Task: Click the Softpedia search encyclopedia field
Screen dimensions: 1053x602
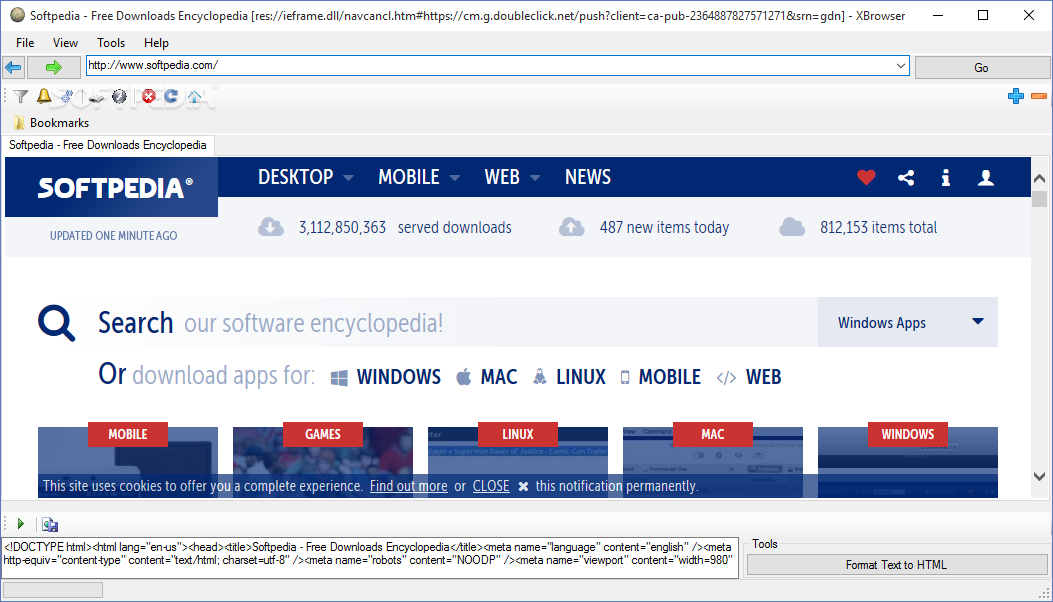Action: tap(457, 323)
